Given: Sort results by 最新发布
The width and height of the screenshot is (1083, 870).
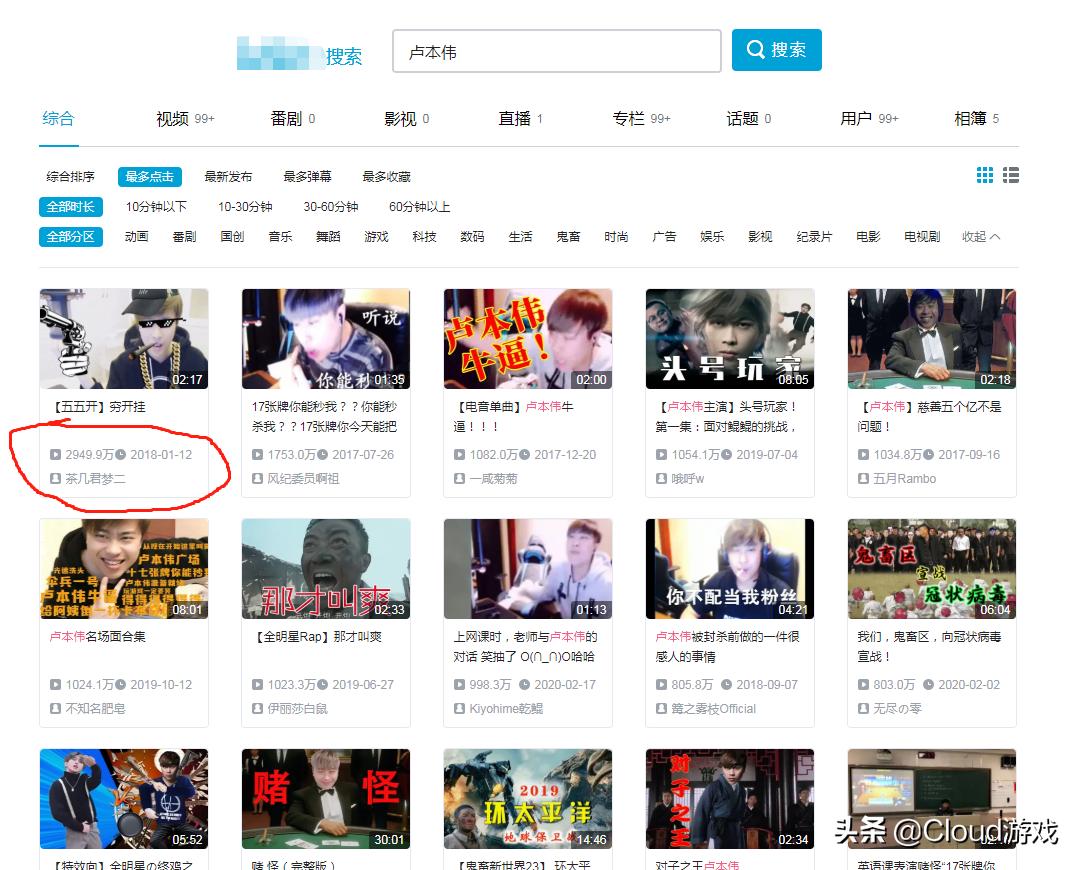Looking at the screenshot, I should pos(229,177).
